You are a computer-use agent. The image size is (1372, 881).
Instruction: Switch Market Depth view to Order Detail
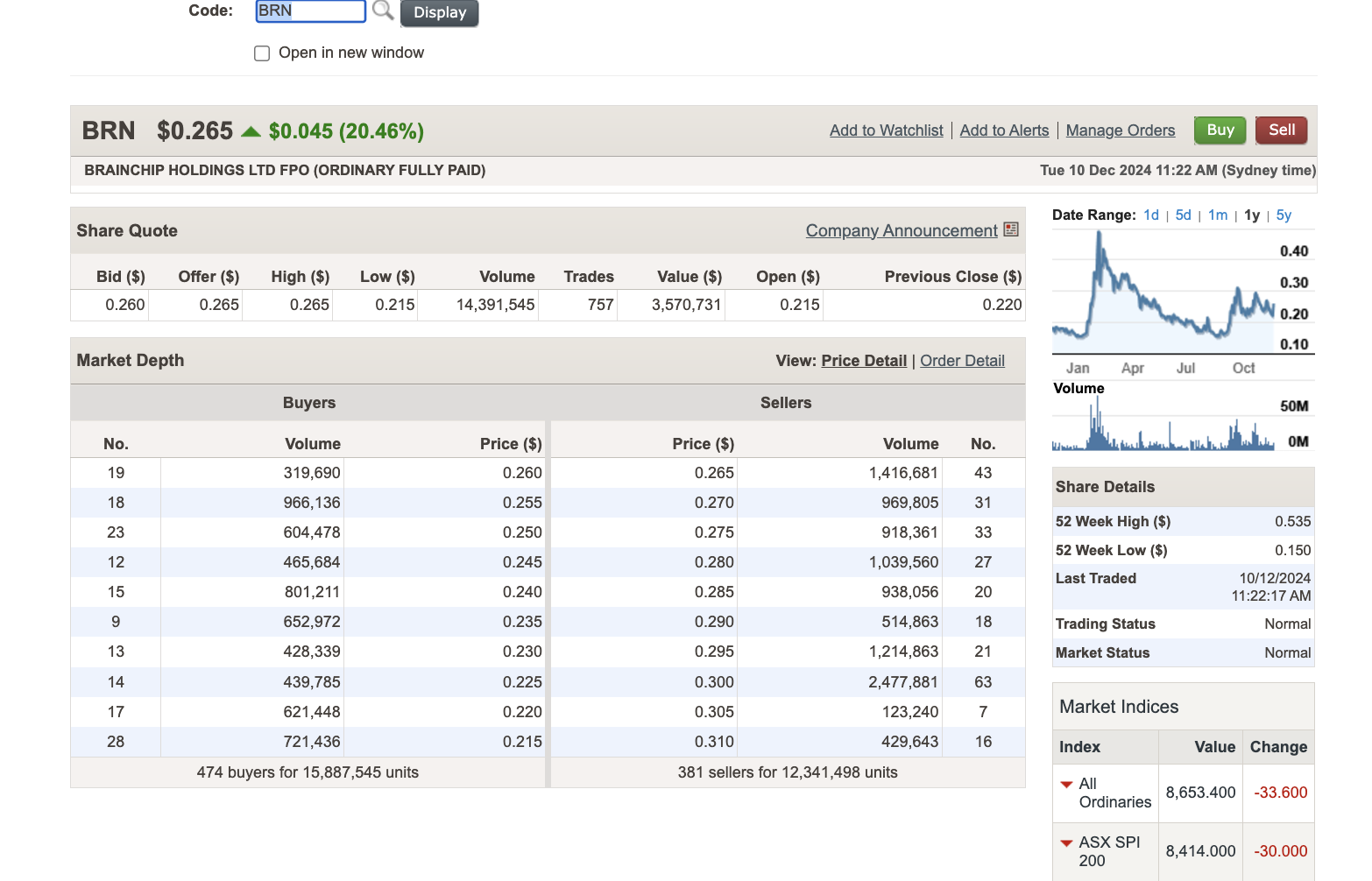click(962, 361)
